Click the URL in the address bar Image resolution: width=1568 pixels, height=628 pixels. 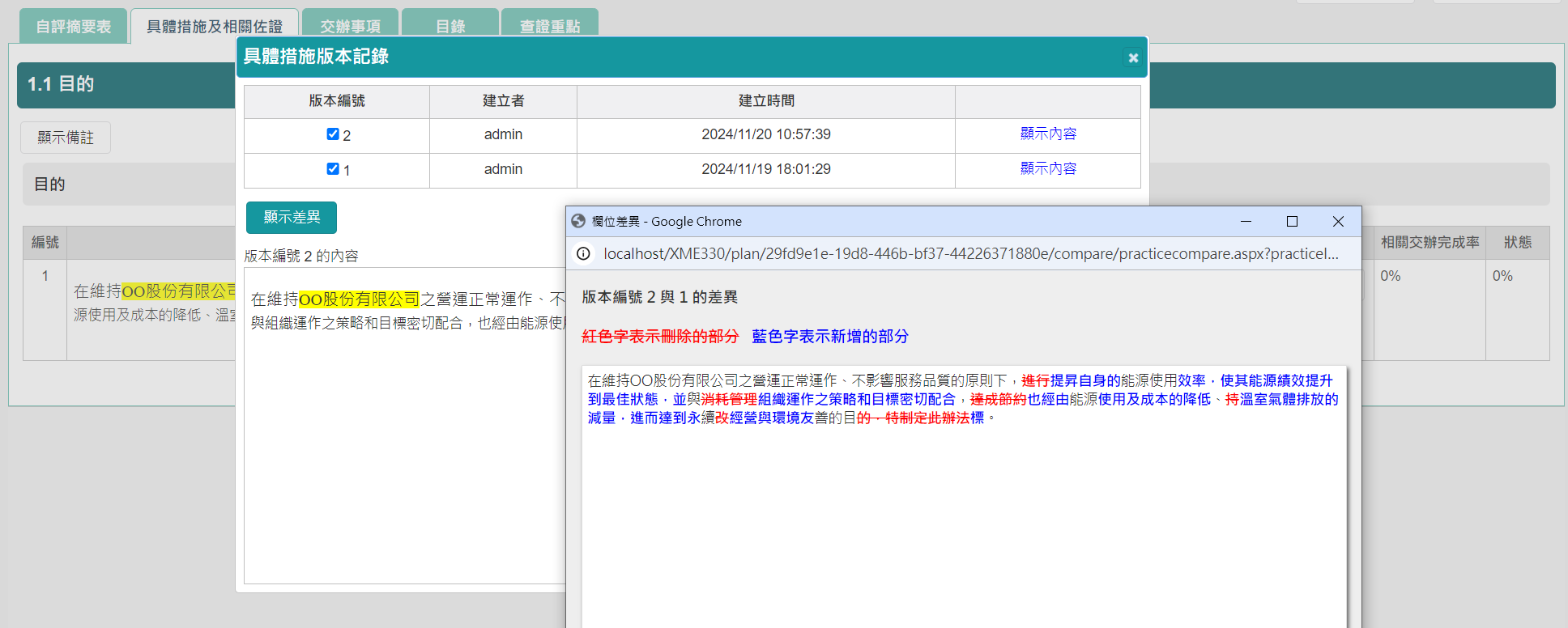point(970,254)
